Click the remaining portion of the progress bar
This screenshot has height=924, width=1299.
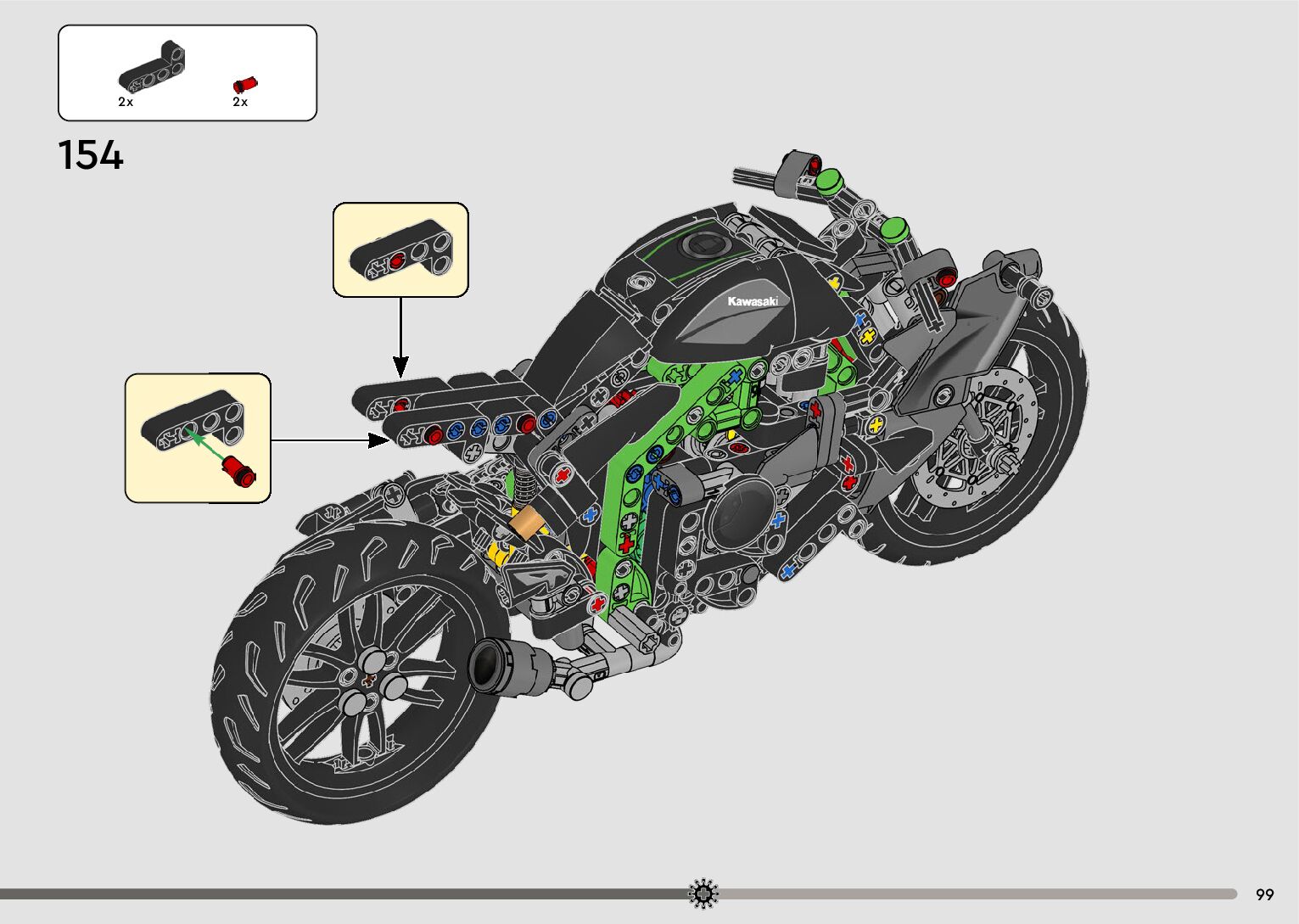(x=976, y=893)
